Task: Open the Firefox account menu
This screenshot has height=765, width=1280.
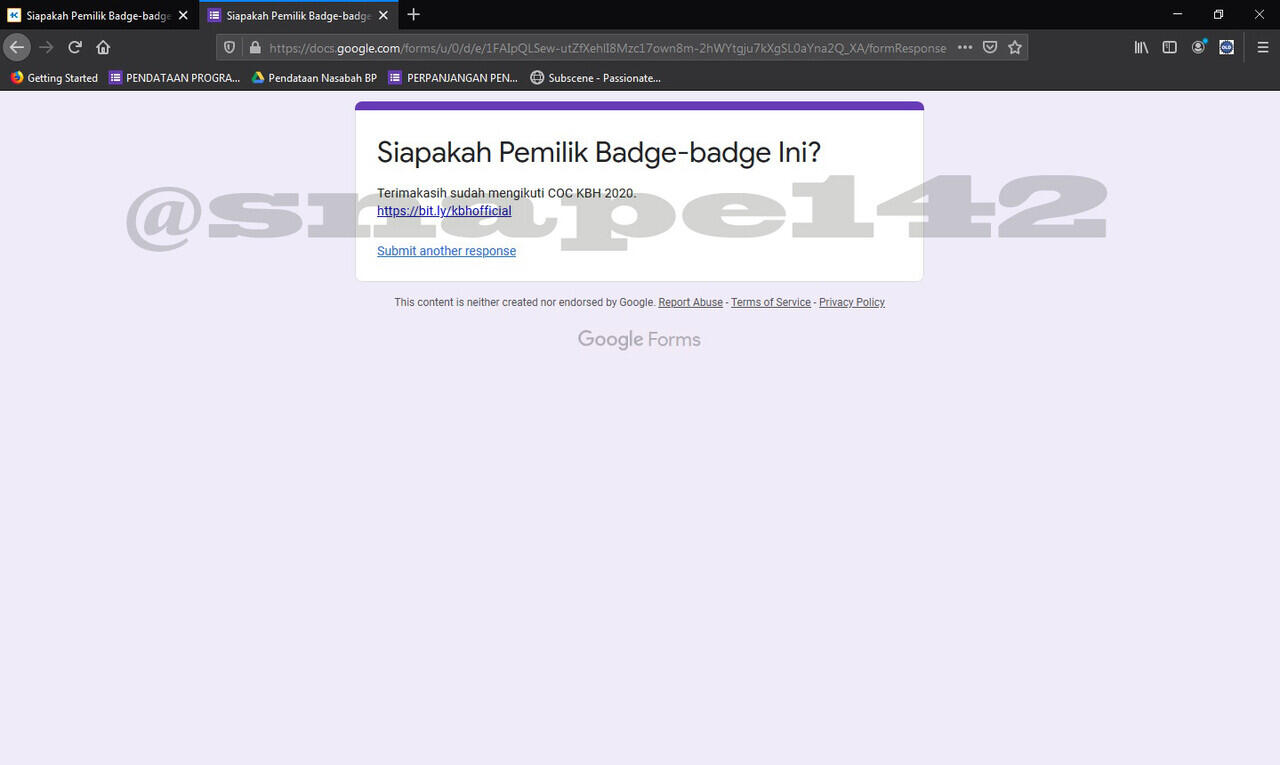Action: pos(1198,47)
